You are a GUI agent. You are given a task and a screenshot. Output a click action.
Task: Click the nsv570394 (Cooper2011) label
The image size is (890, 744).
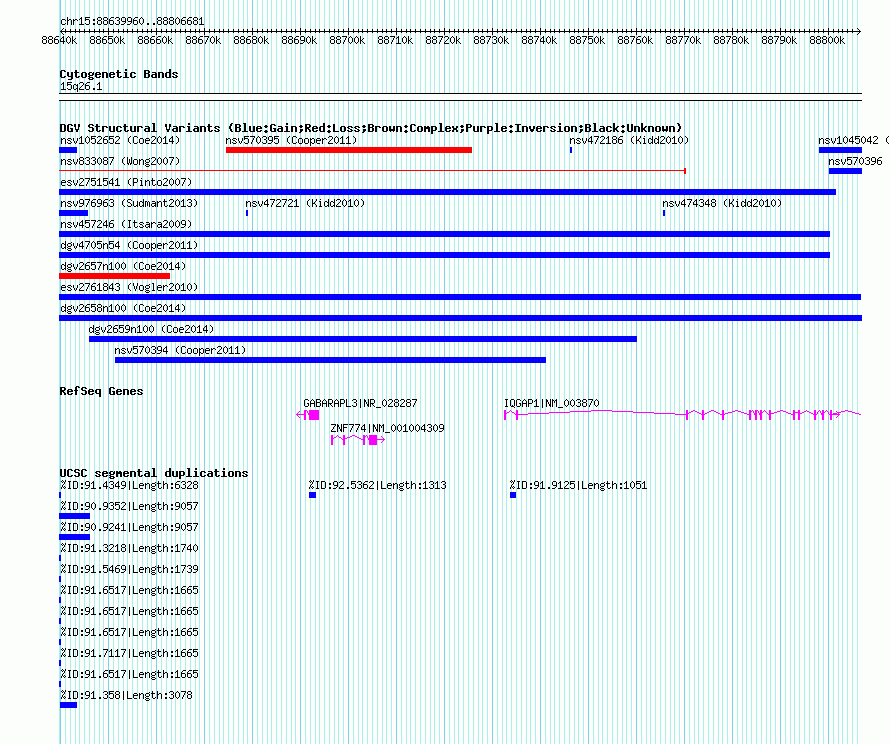pyautogui.click(x=180, y=350)
